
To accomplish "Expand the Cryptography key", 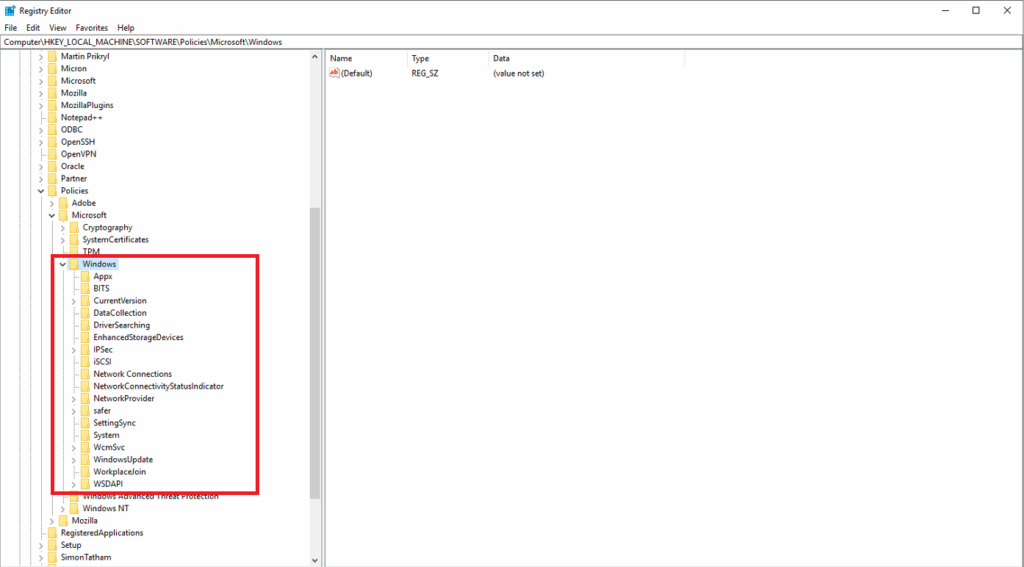I will point(63,227).
